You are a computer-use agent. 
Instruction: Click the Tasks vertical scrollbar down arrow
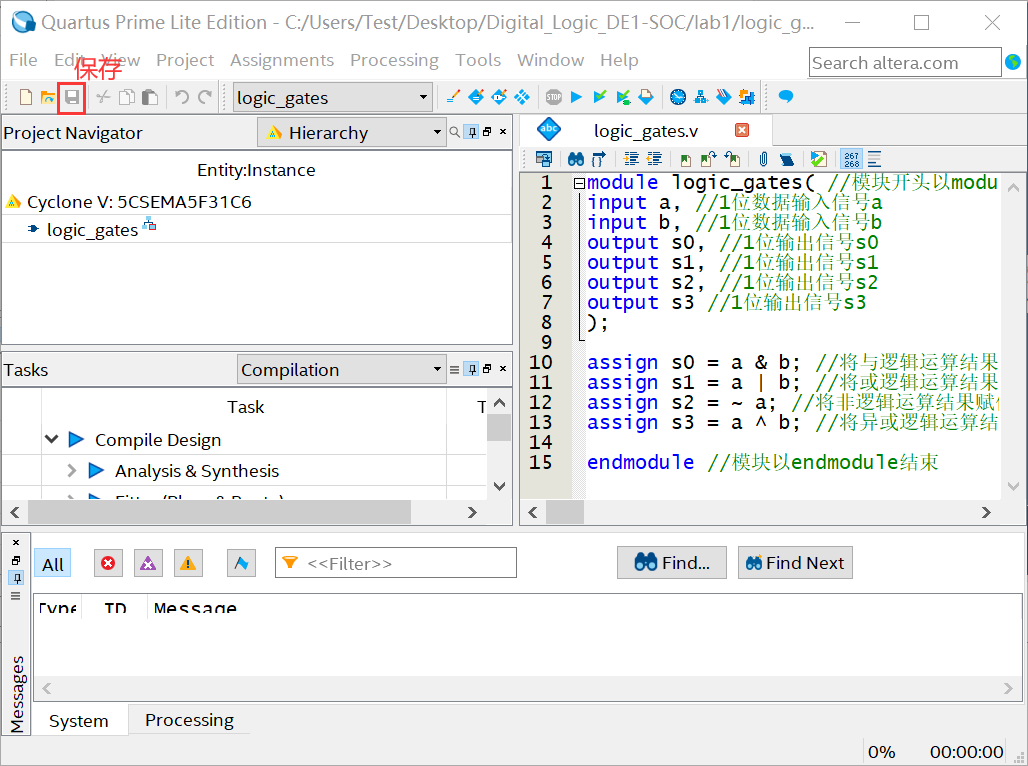[x=500, y=486]
